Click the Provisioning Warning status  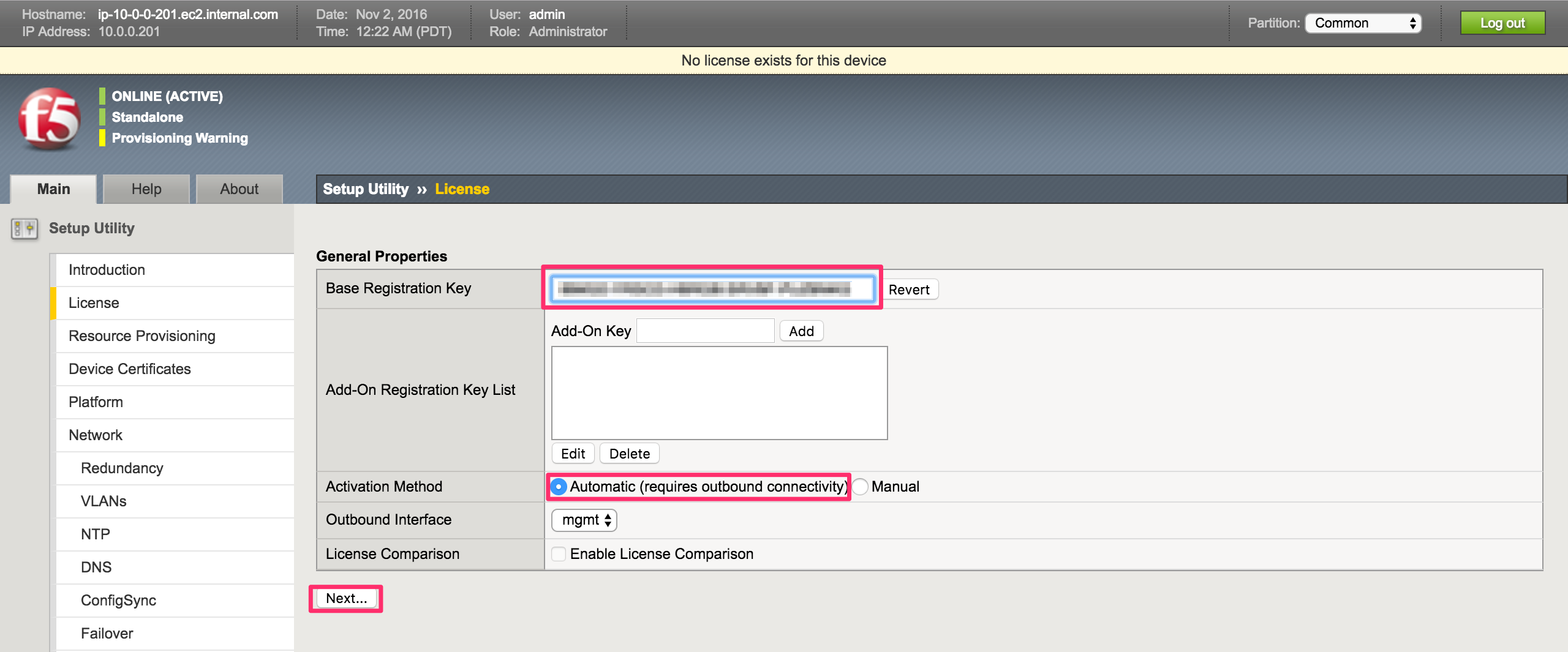(x=179, y=138)
